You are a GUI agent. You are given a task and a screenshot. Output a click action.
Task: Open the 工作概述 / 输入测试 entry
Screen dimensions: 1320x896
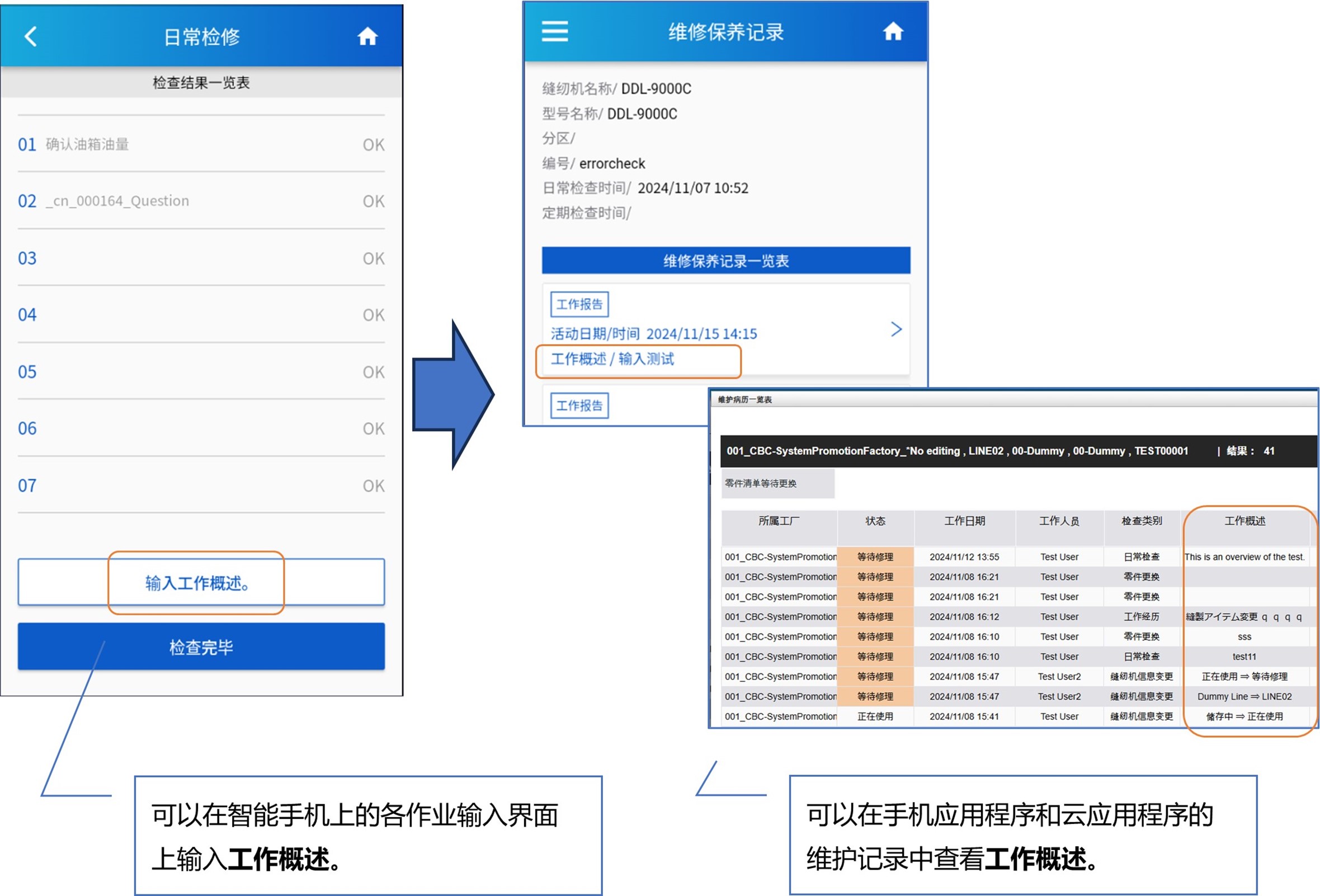tap(612, 359)
